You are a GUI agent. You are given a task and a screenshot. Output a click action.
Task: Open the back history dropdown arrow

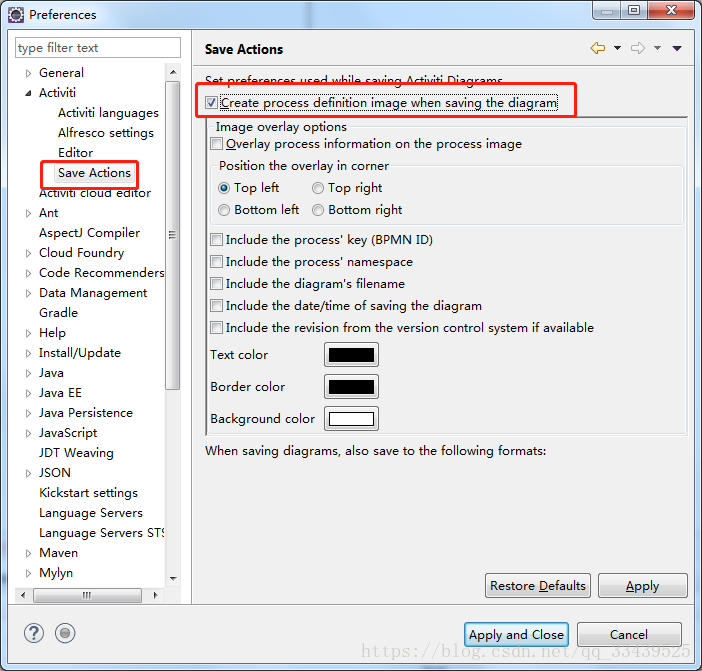[617, 48]
